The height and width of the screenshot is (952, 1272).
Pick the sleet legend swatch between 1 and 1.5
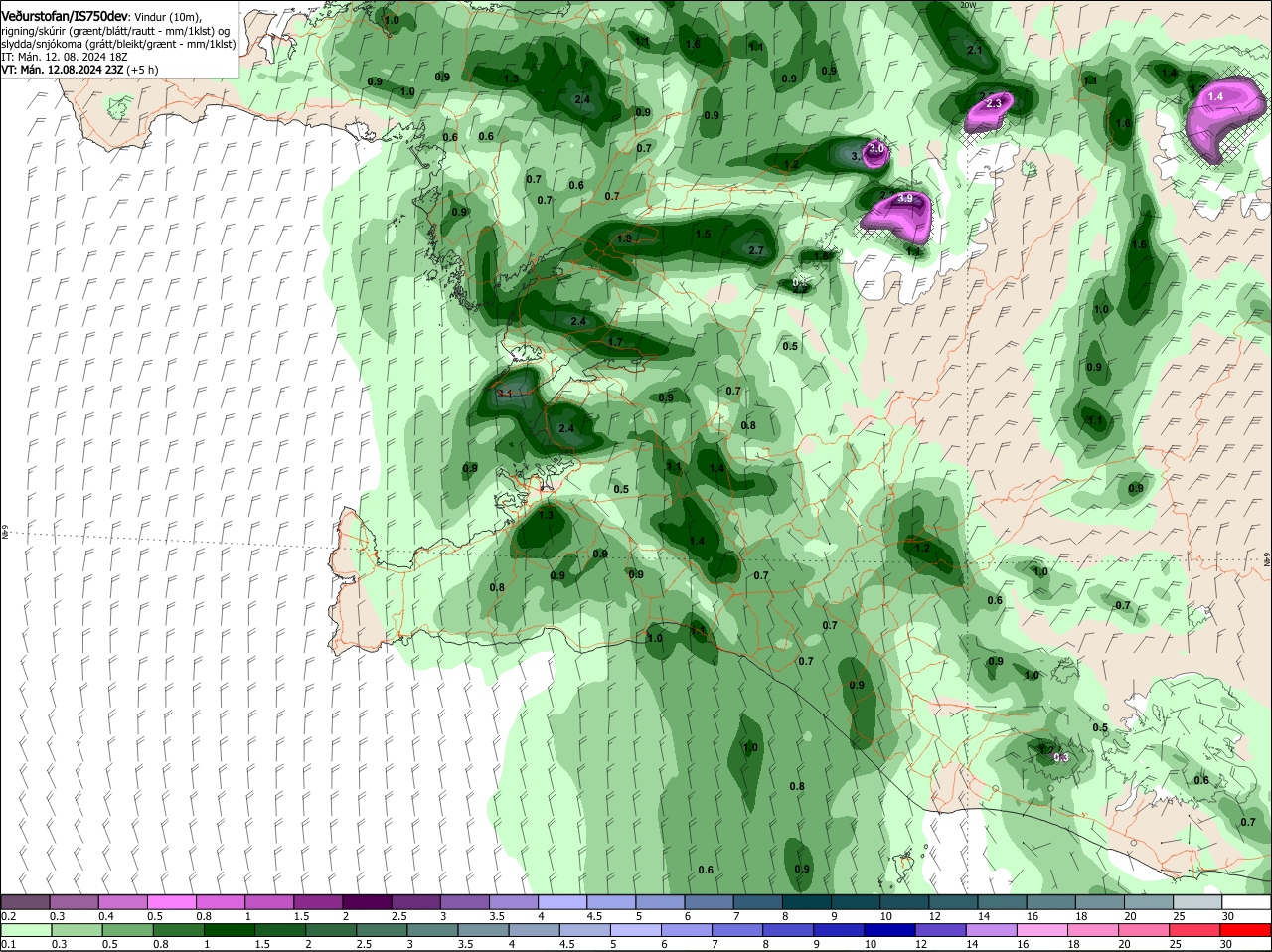270,901
